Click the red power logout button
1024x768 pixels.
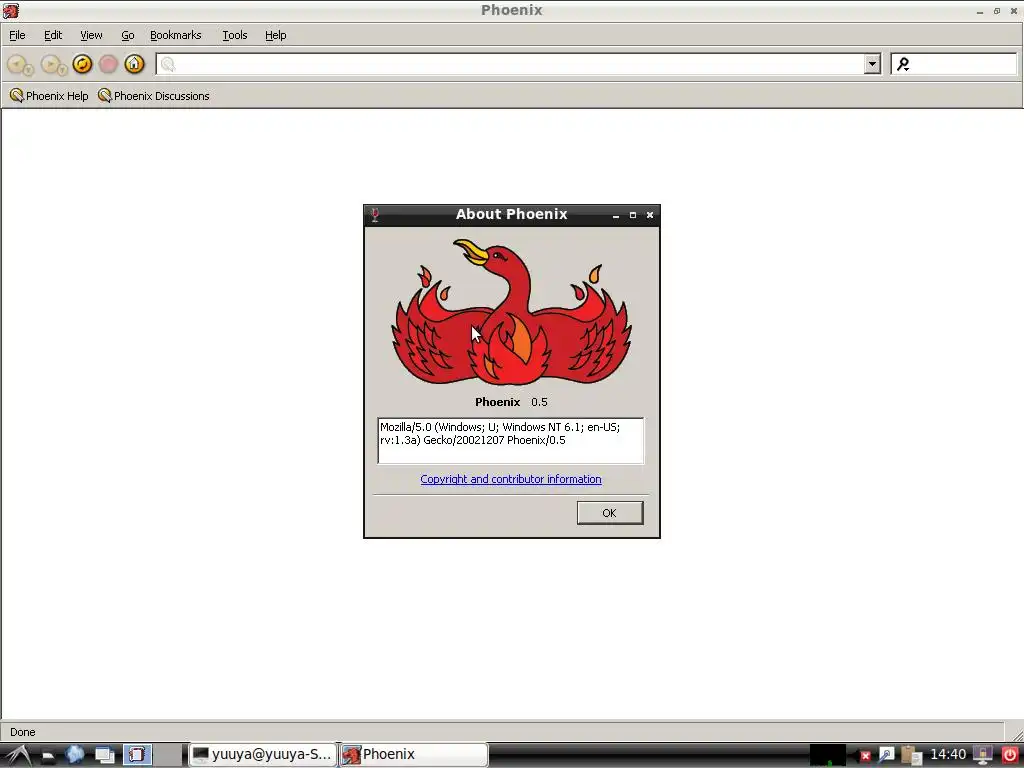coord(1010,755)
